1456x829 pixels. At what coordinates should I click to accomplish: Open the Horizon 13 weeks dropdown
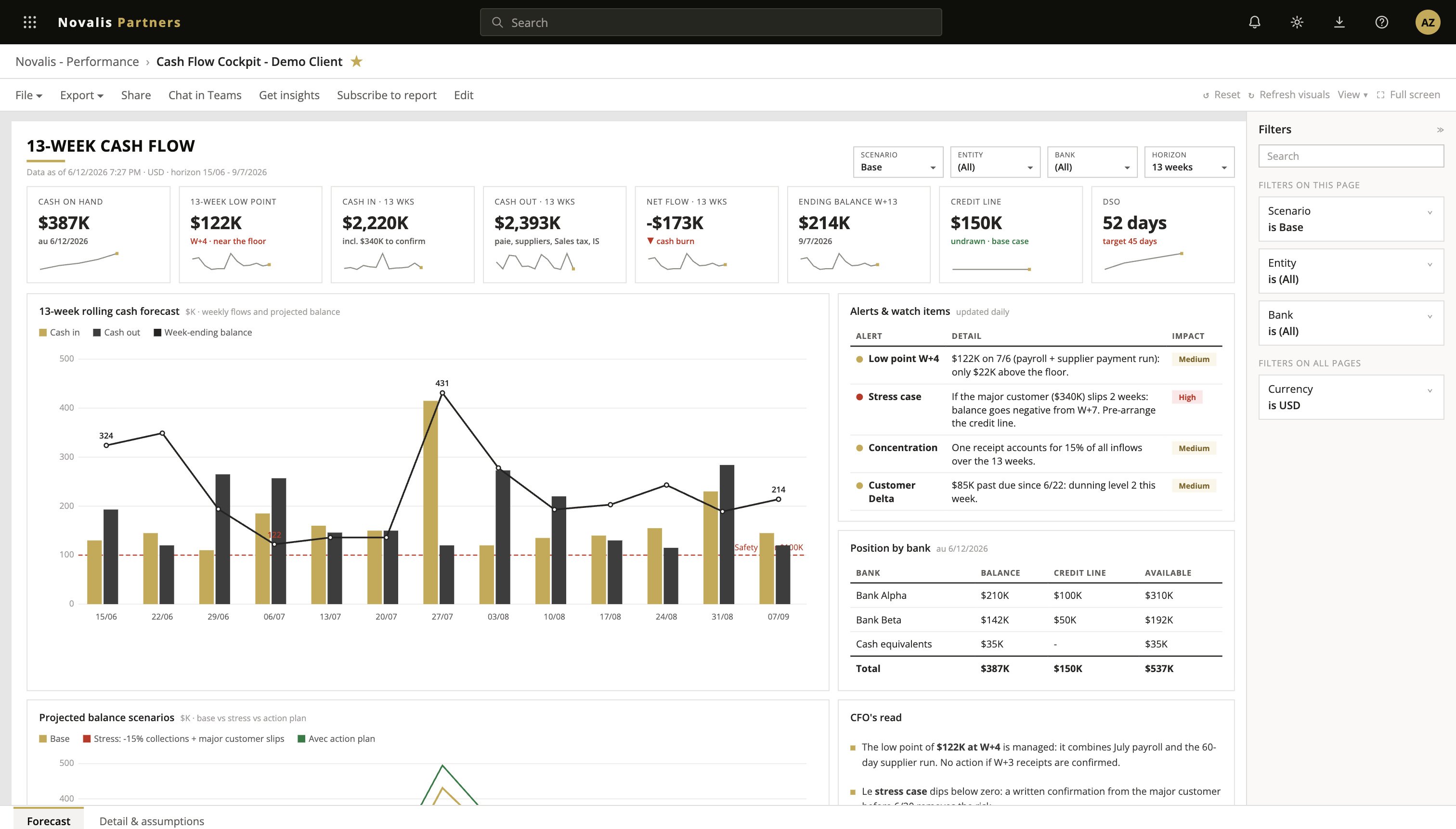tap(1189, 162)
